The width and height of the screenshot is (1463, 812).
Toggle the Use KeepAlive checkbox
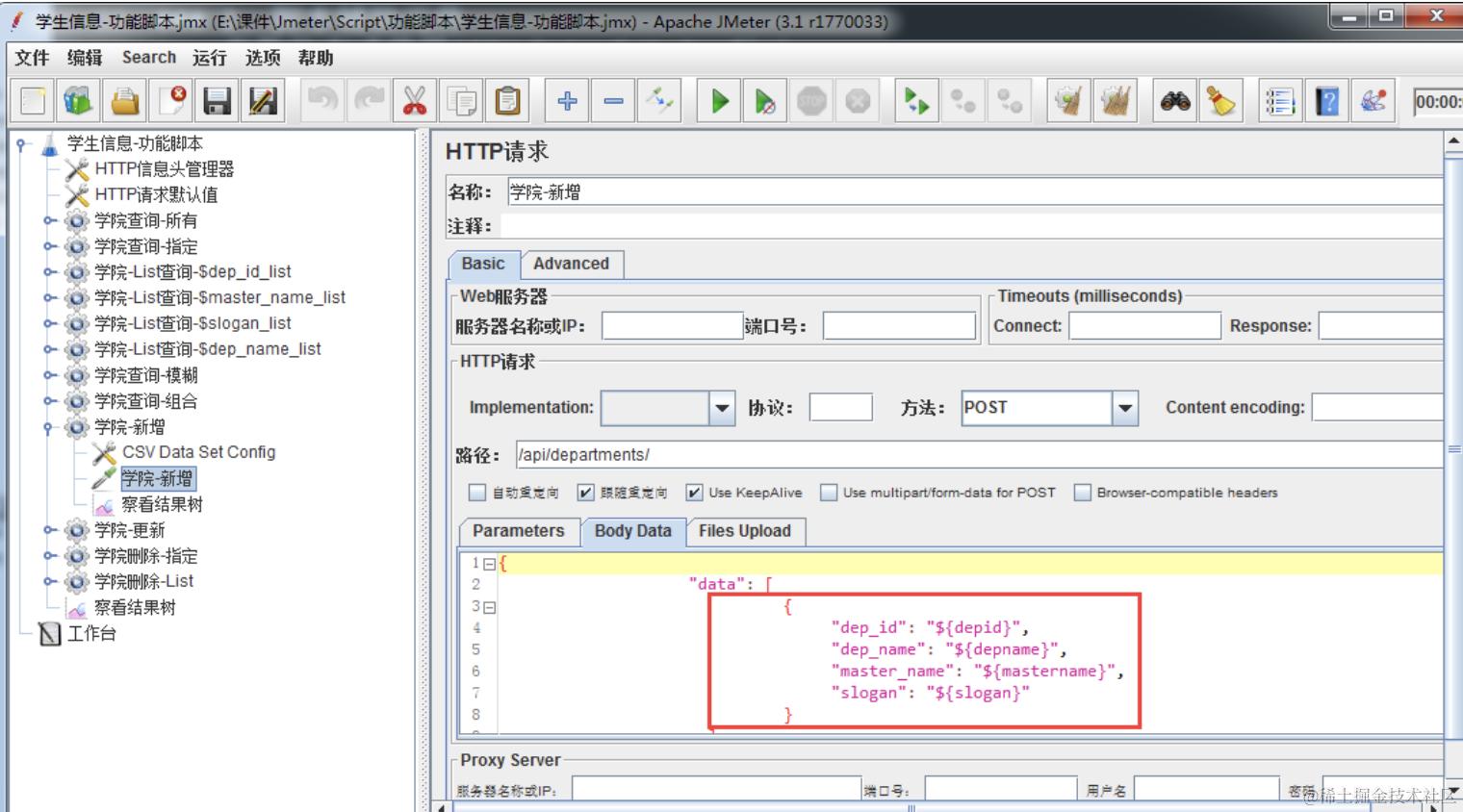[x=694, y=493]
